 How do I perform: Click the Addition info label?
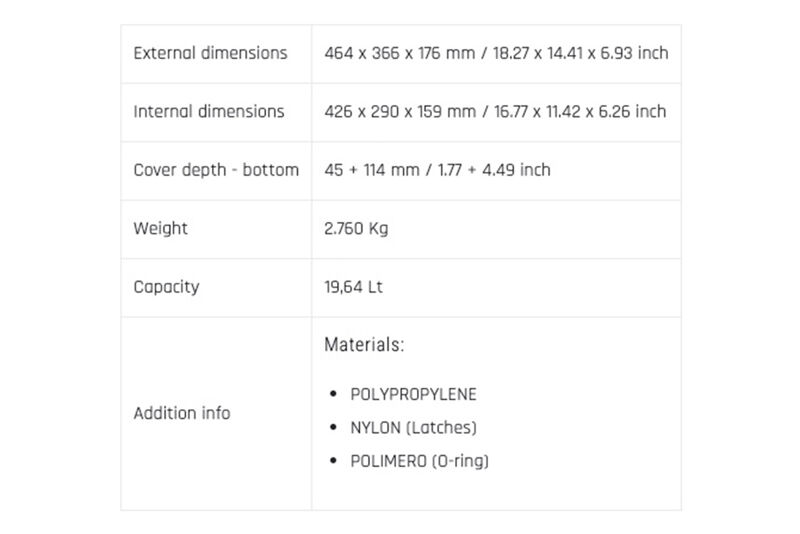[x=182, y=413]
